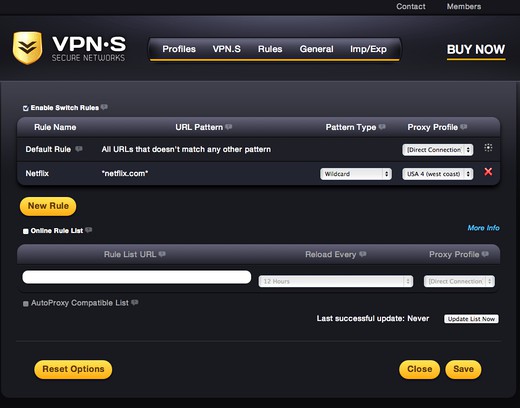Image resolution: width=520 pixels, height=408 pixels.
Task: Click the Rule Name column header
Action: (x=55, y=127)
